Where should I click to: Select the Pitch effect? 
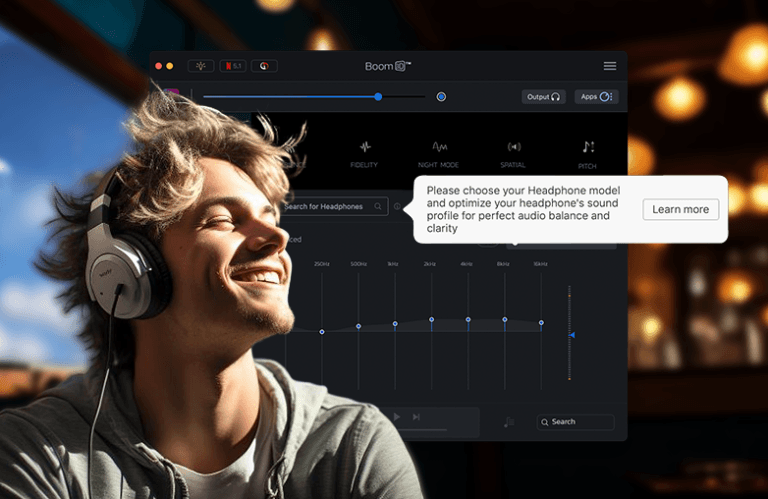(587, 155)
